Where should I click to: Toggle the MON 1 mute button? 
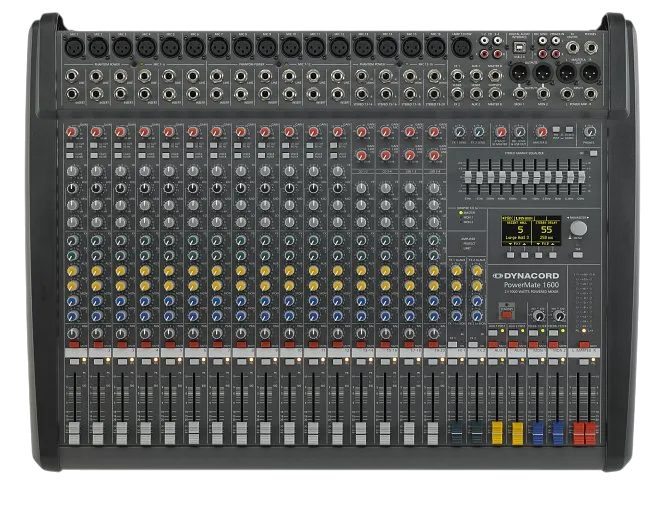tap(533, 345)
